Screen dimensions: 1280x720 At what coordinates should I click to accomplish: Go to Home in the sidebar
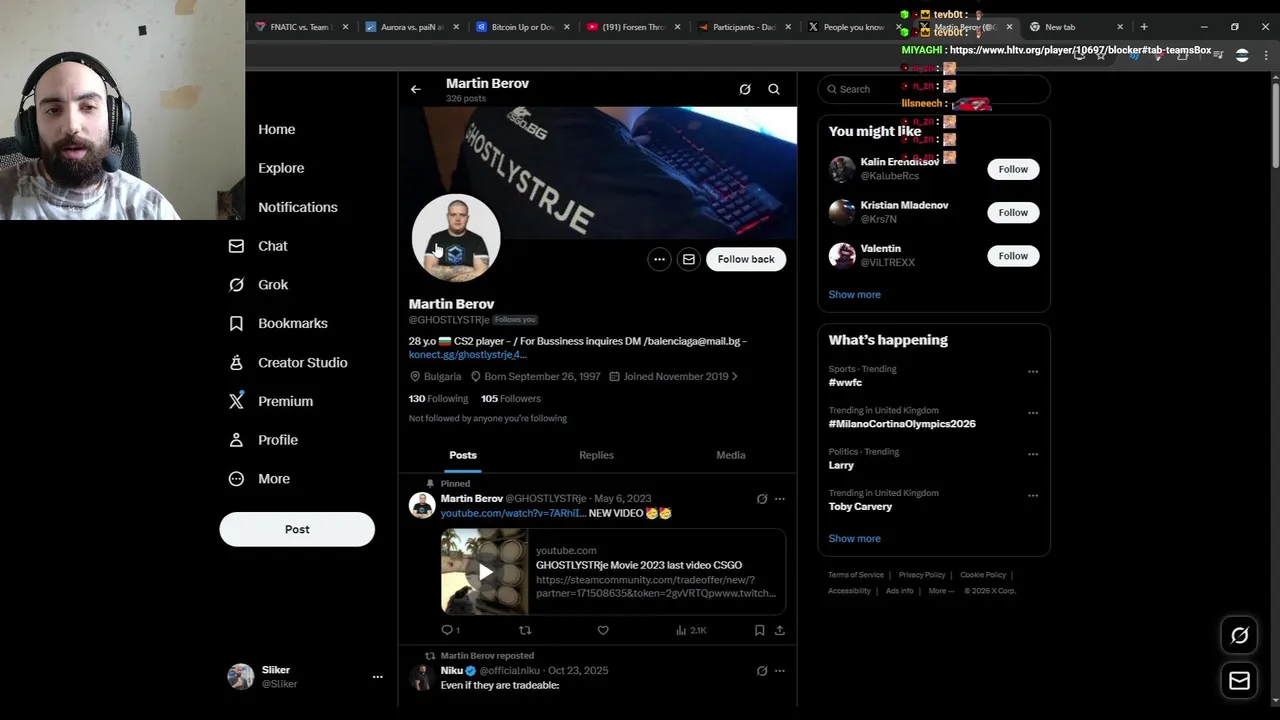pyautogui.click(x=276, y=129)
